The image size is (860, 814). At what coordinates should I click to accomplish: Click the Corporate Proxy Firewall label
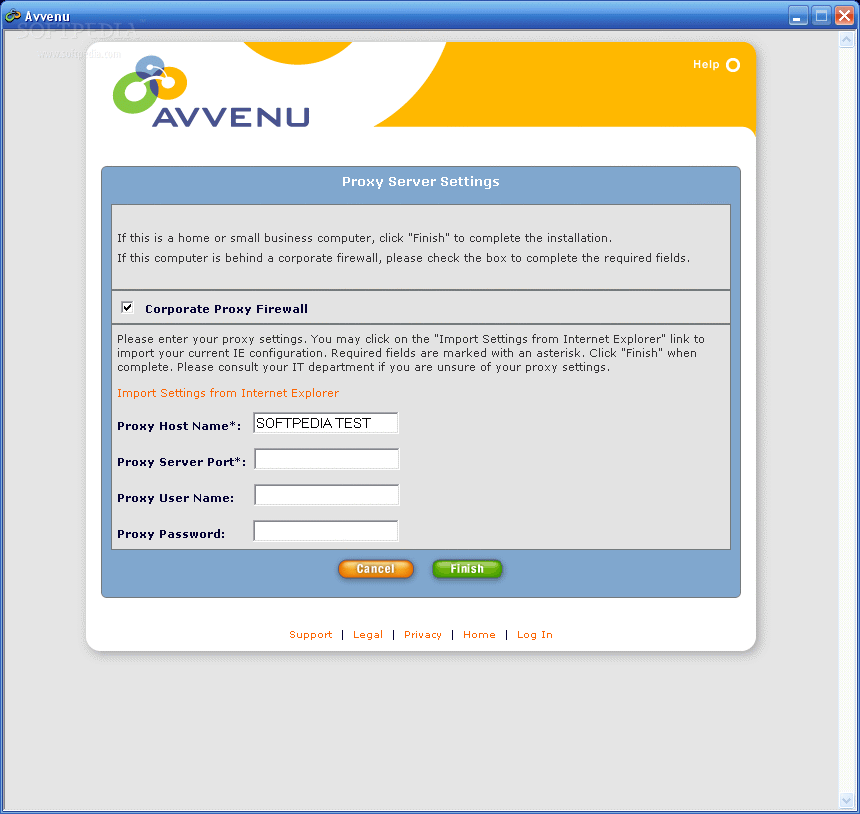point(226,309)
